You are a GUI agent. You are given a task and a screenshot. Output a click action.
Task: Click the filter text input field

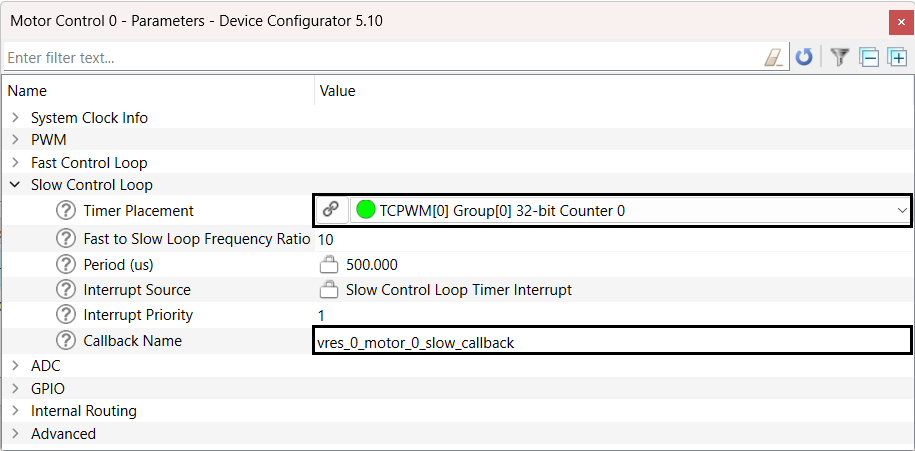pyautogui.click(x=382, y=58)
